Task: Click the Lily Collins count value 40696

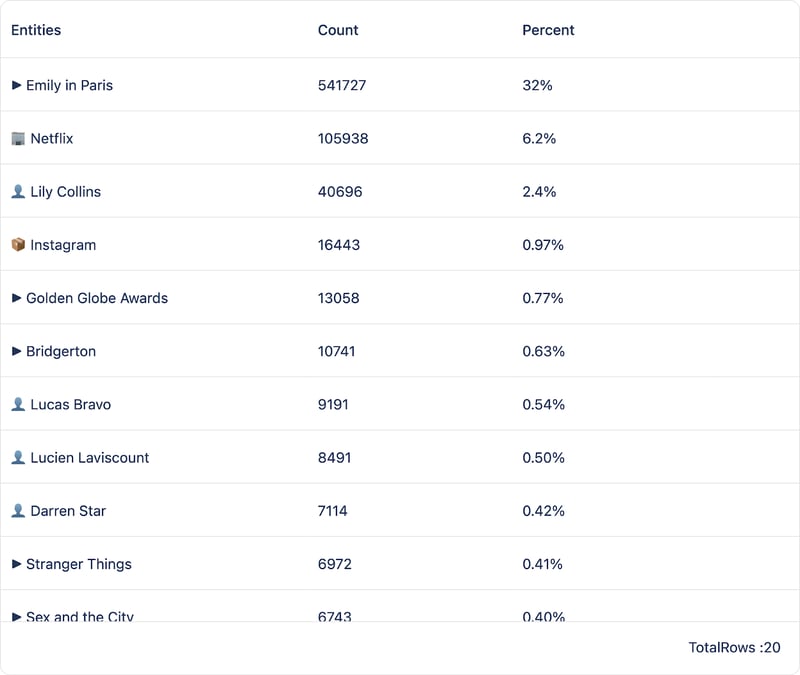Action: [x=340, y=191]
